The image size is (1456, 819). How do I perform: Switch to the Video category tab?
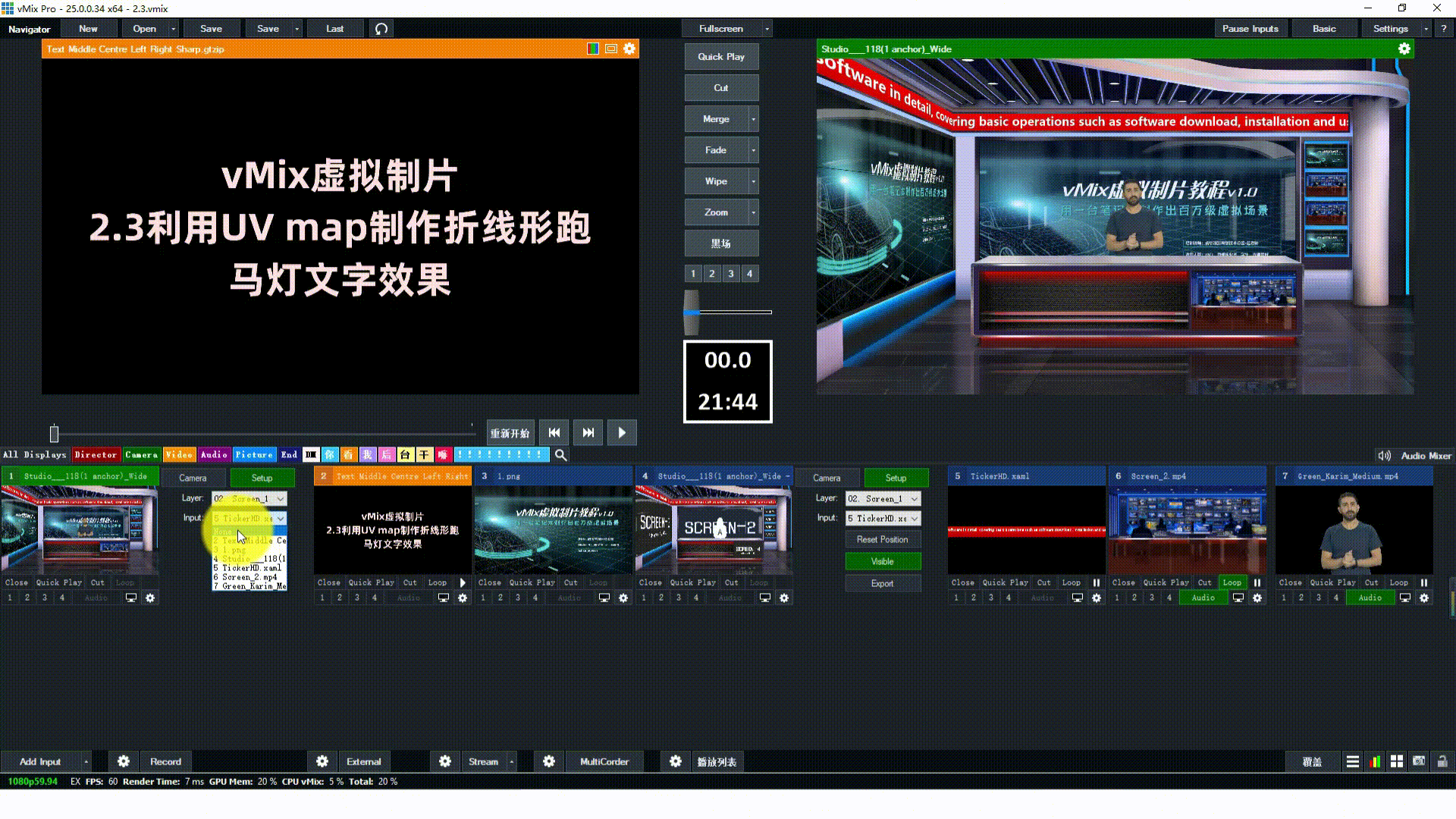point(179,455)
